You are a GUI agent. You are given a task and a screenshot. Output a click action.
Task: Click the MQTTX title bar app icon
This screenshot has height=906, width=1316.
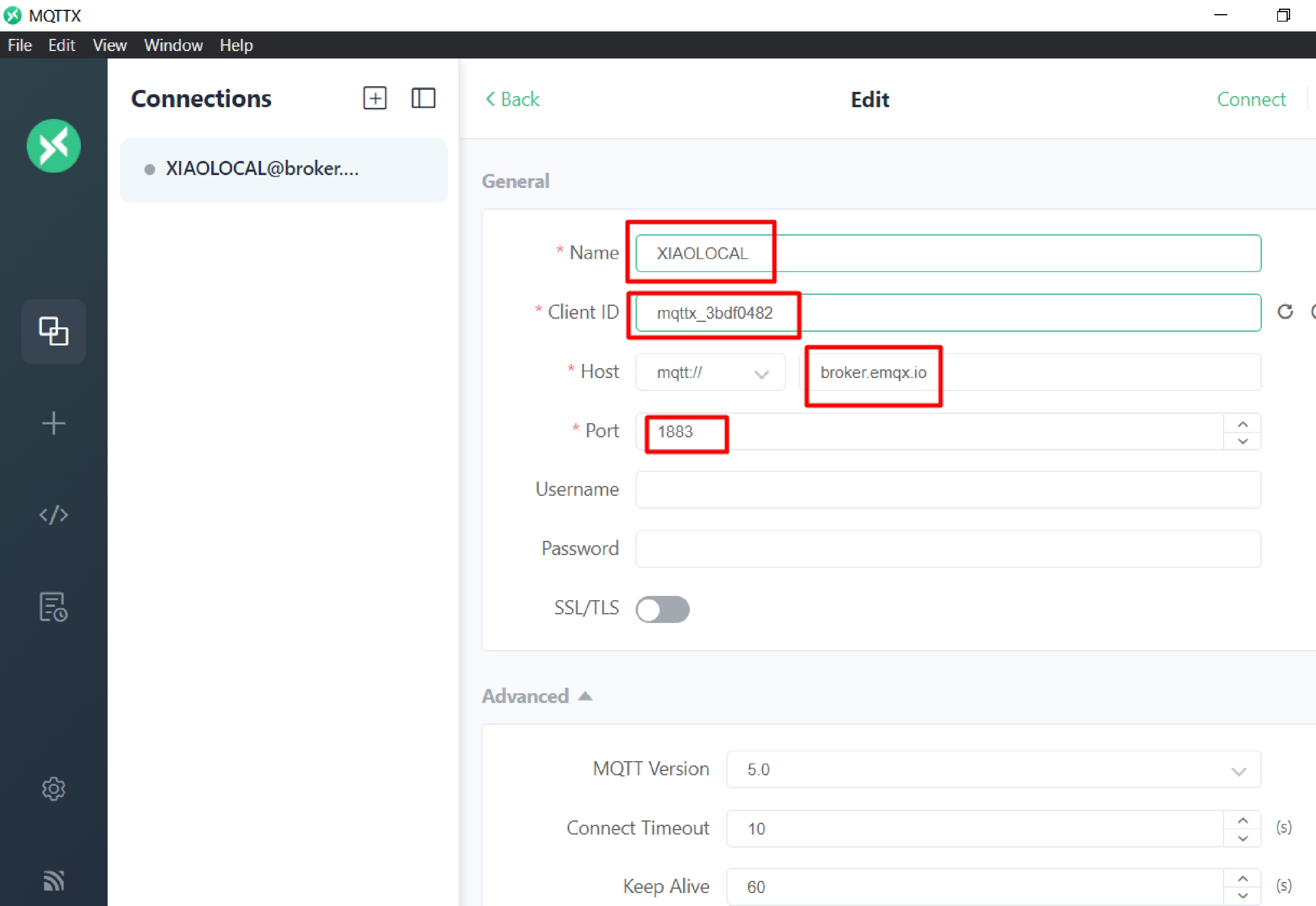coord(13,15)
